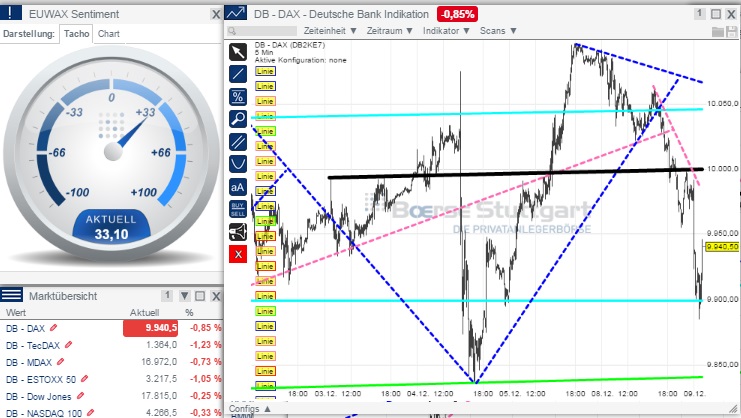The height and width of the screenshot is (418, 741).
Task: Click the DB - MDAX row
Action: click(x=112, y=362)
